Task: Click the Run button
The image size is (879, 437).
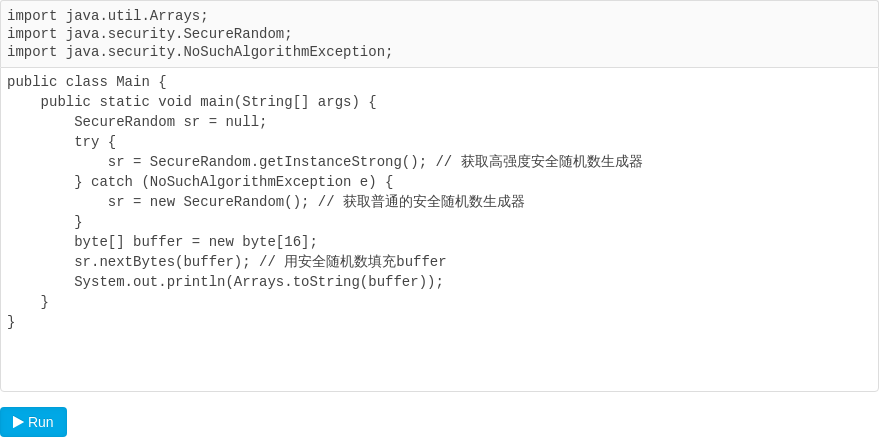Action: coord(33,422)
